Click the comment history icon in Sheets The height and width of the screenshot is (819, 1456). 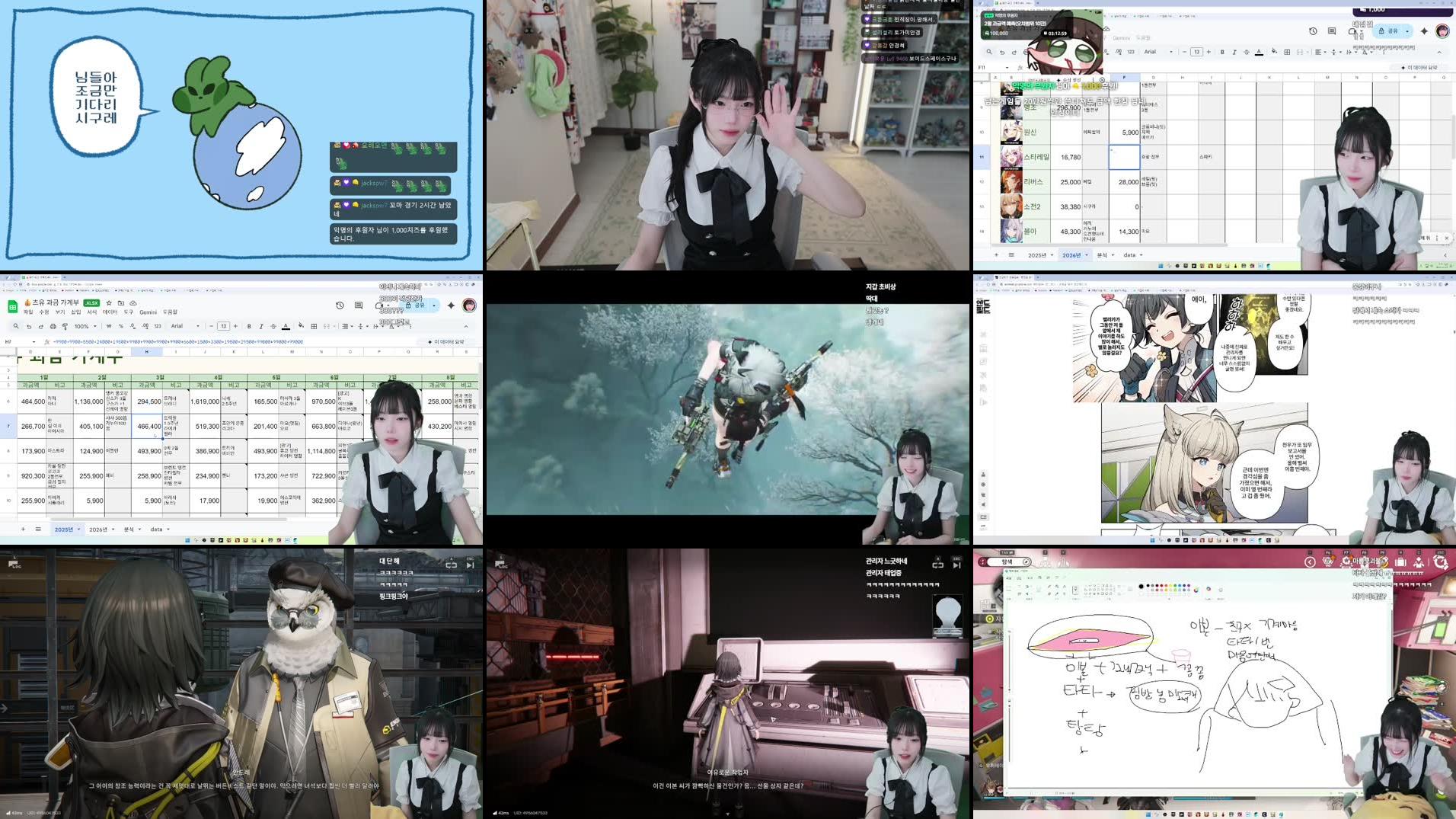[x=359, y=306]
